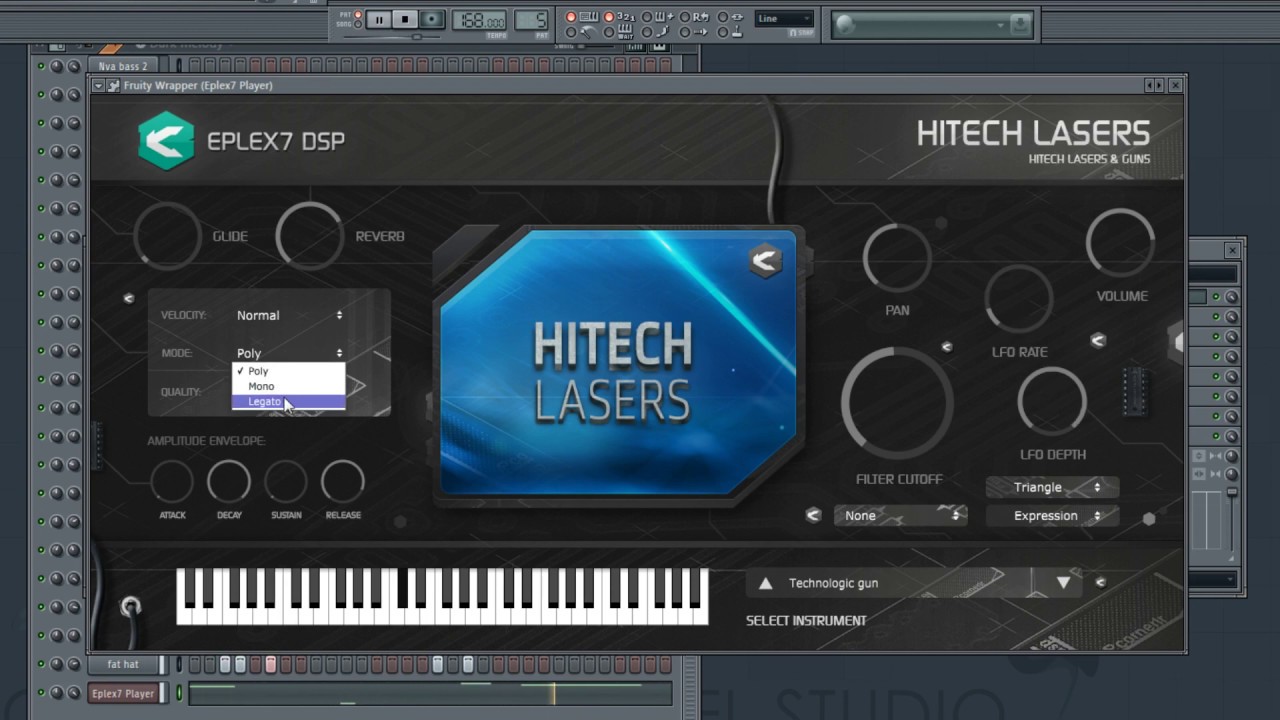Open the Expression modulation dropdown

tap(1052, 516)
